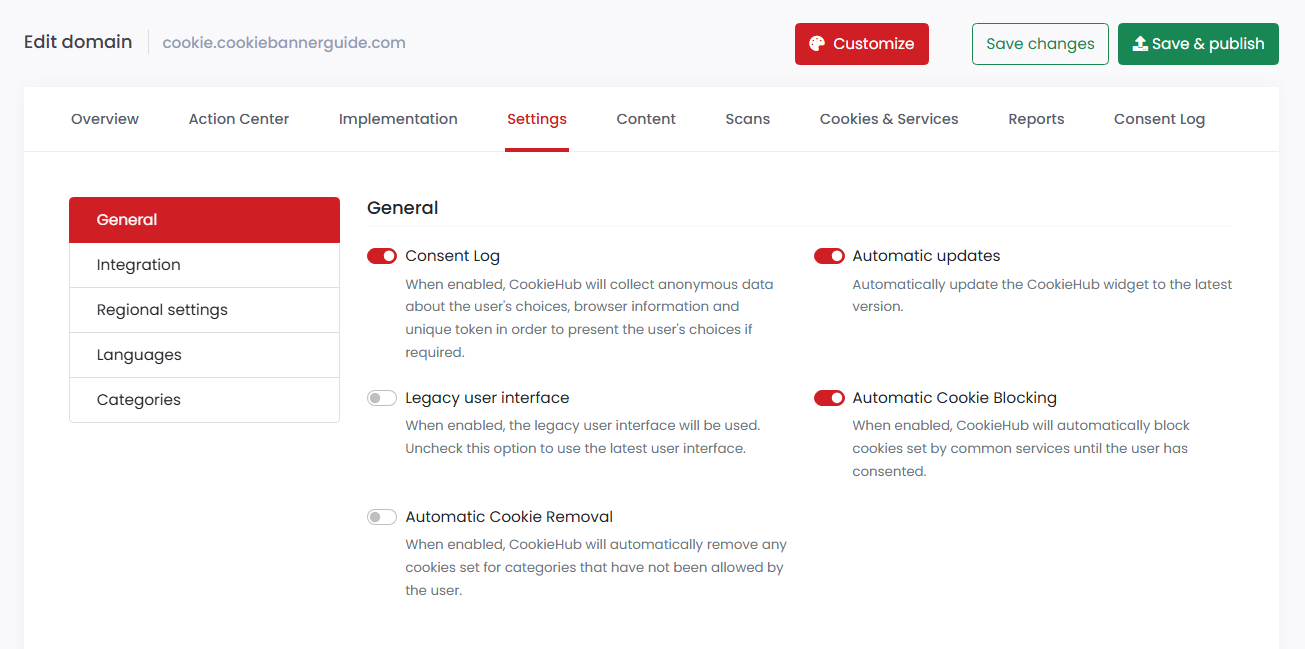Image resolution: width=1305 pixels, height=649 pixels.
Task: Open the Consent Log tab
Action: 1159,119
